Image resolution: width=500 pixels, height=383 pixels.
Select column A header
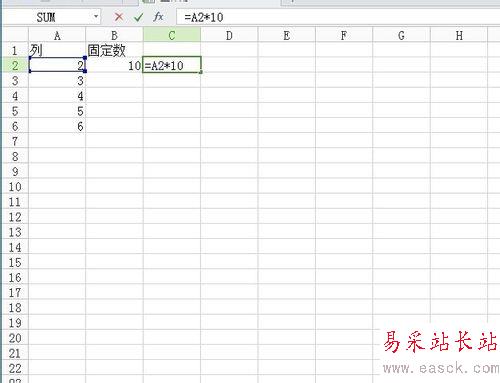57,35
